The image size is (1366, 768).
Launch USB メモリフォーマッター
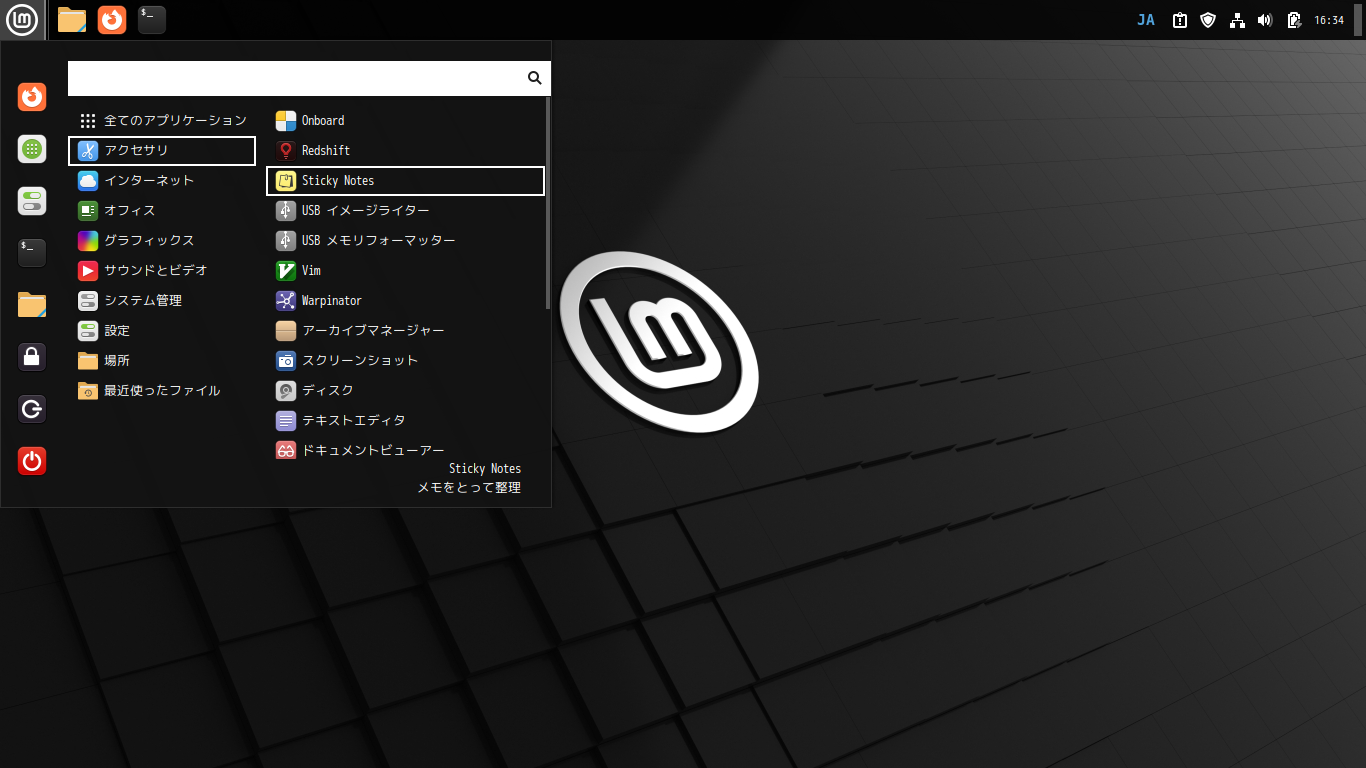tap(405, 241)
